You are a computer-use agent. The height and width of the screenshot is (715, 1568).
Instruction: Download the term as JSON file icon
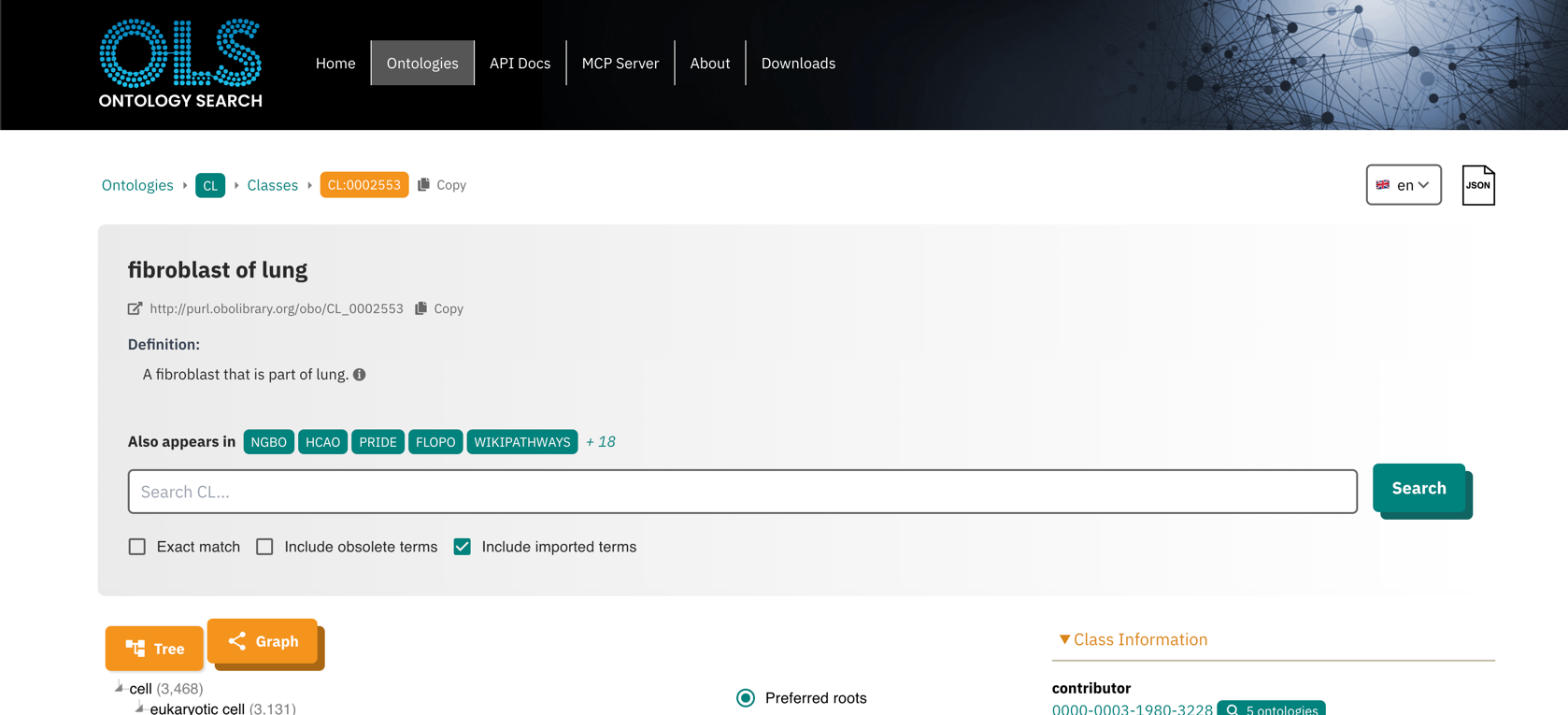(x=1477, y=185)
